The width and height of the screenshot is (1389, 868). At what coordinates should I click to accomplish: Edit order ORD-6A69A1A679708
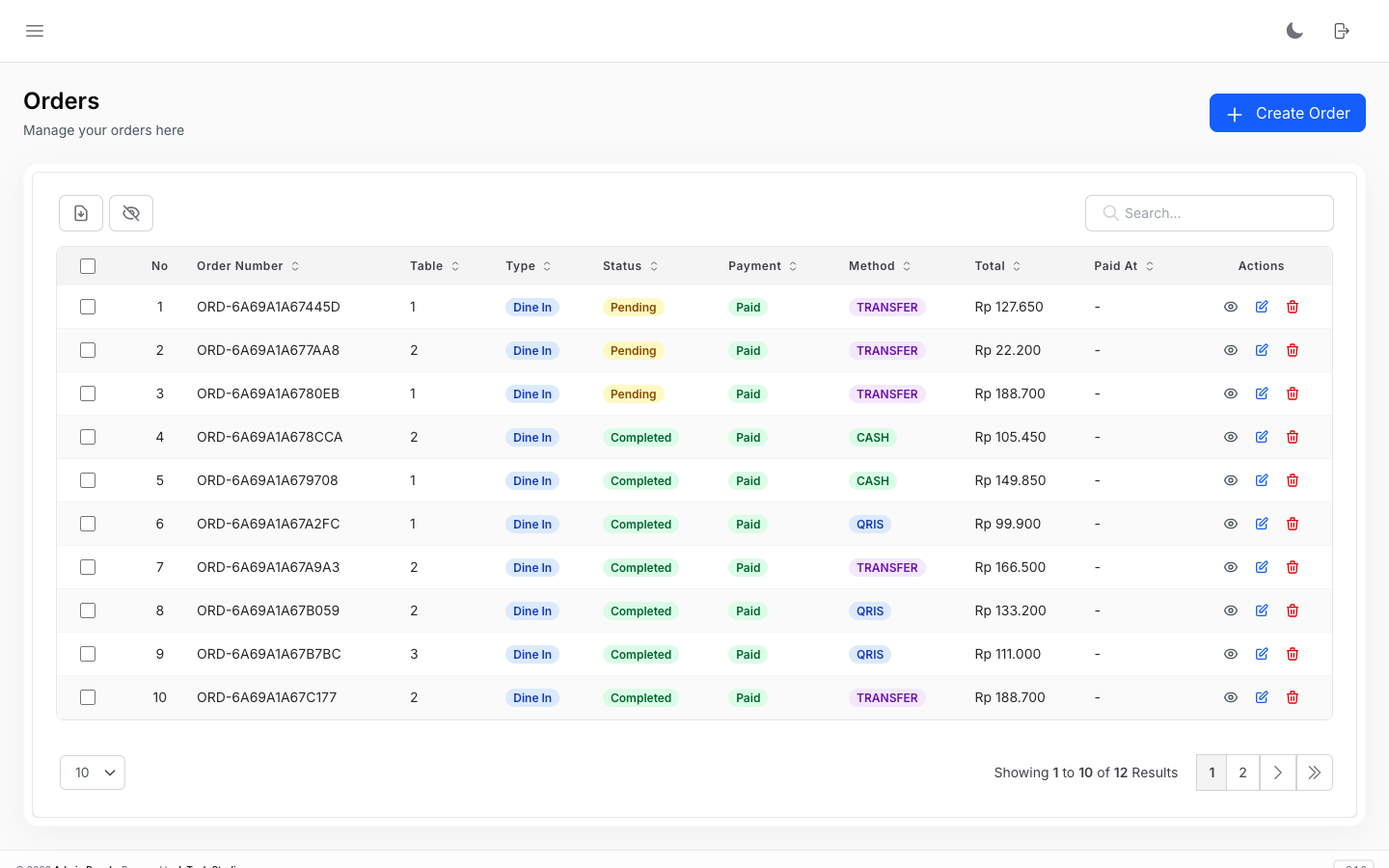click(x=1262, y=480)
